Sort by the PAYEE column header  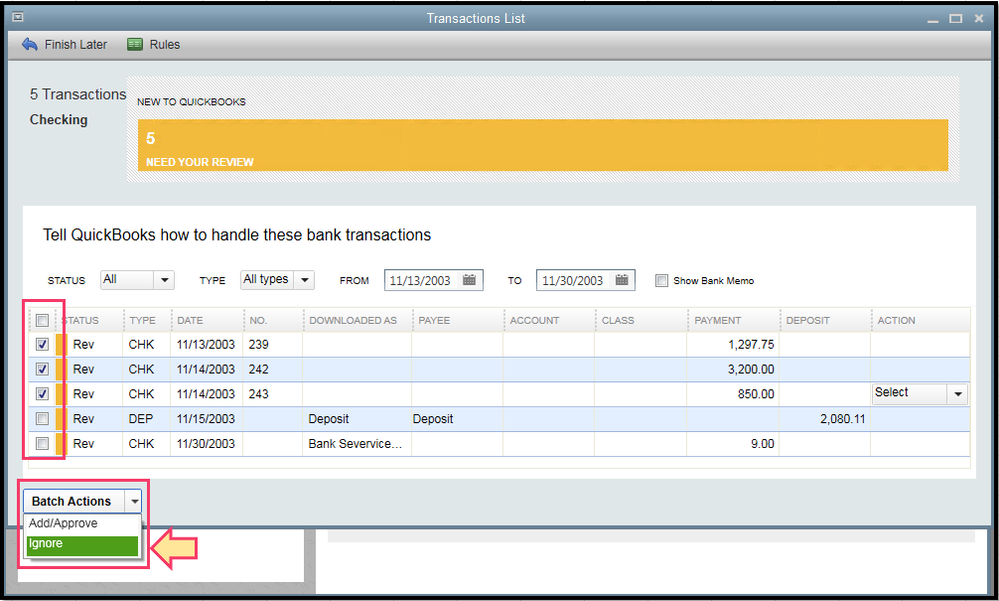tap(434, 321)
